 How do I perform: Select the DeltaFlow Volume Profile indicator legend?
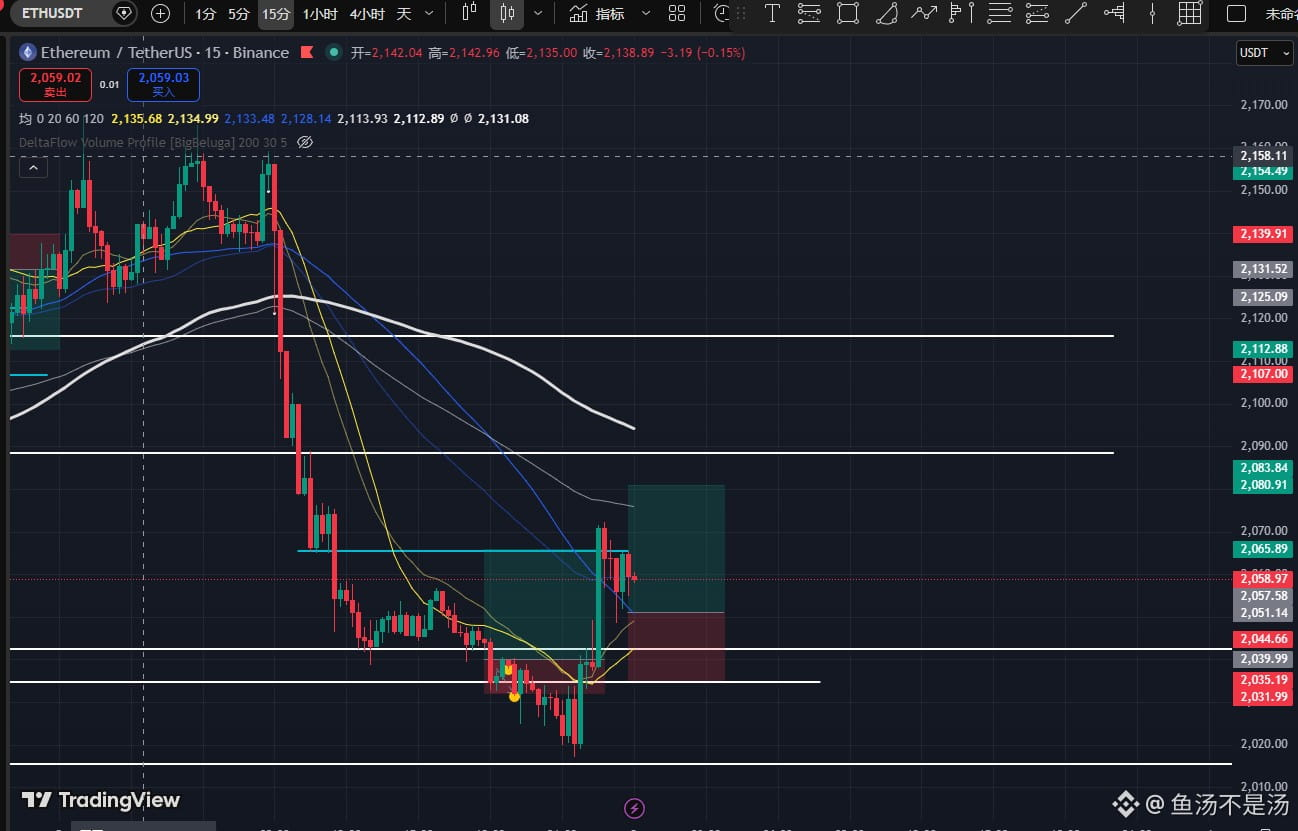point(153,142)
